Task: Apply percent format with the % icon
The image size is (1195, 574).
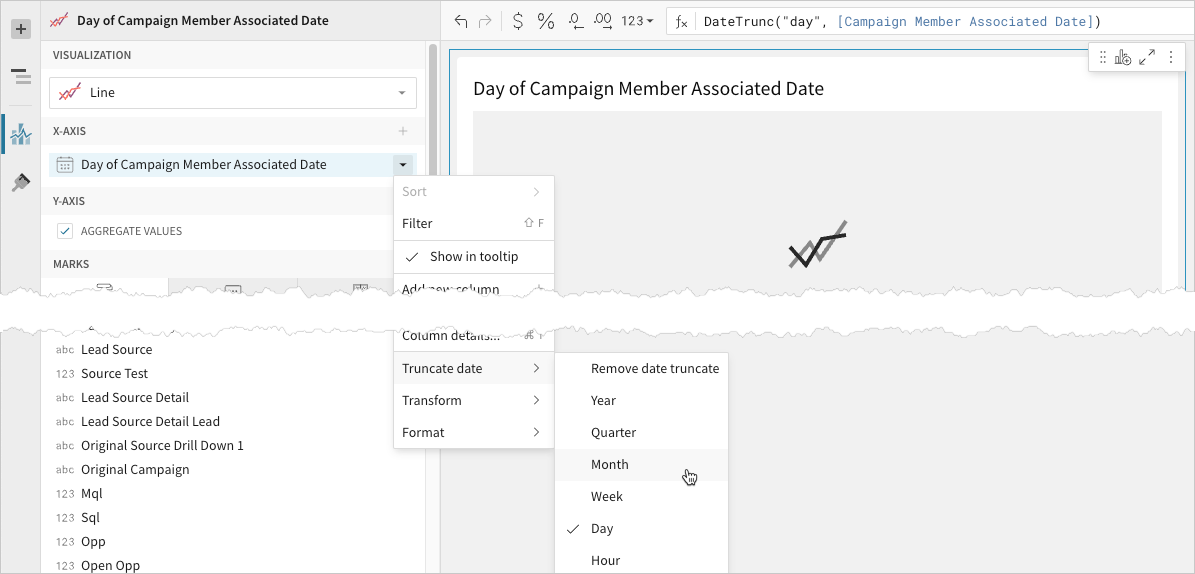Action: coord(546,21)
